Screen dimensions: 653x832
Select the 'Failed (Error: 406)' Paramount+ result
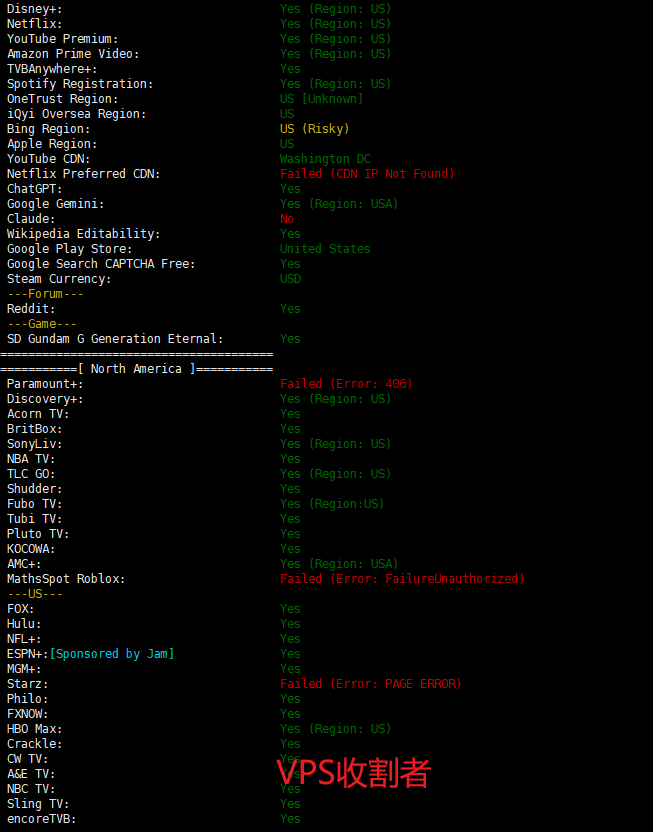click(x=346, y=384)
